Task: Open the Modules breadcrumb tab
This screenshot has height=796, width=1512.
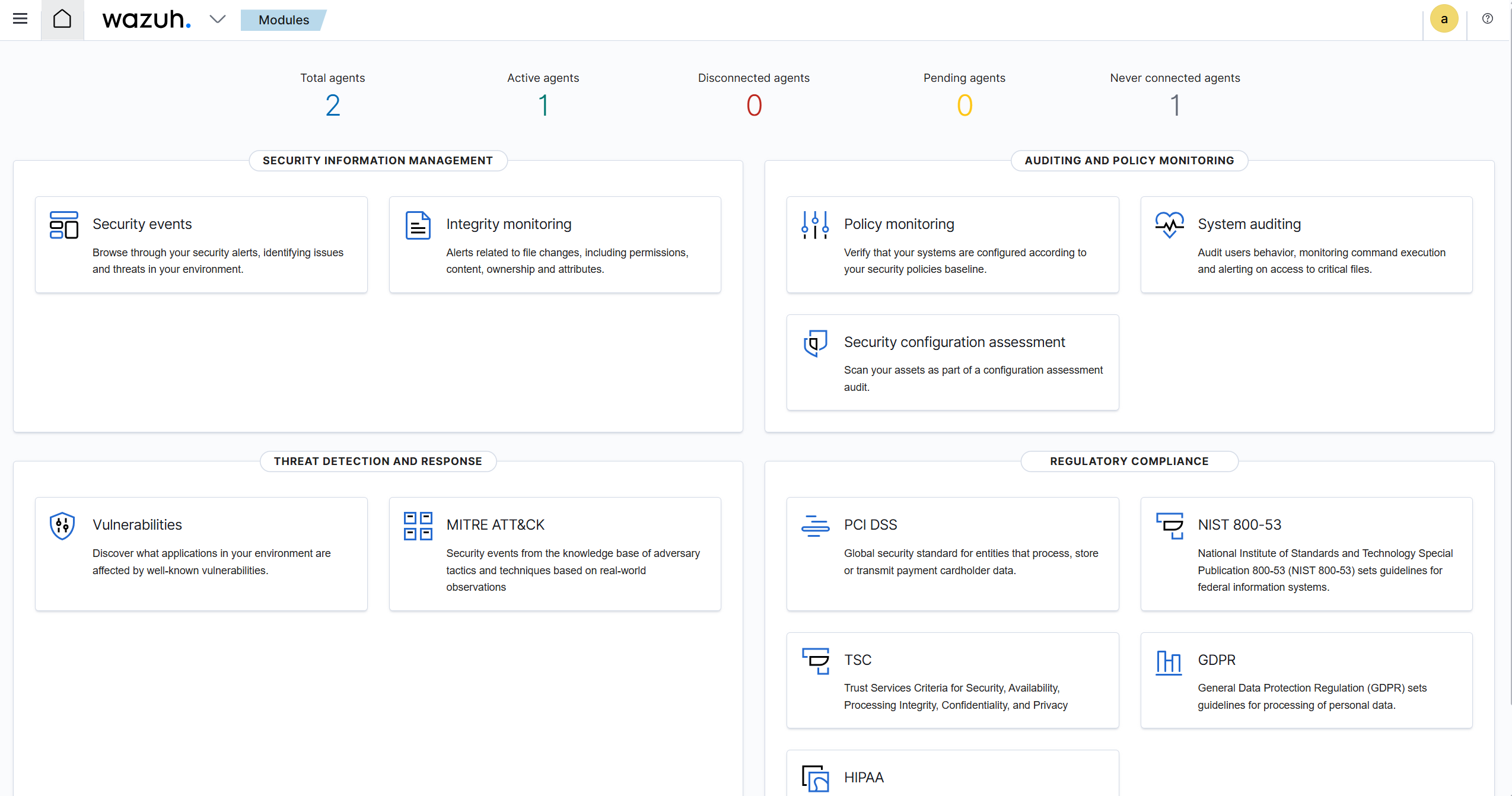Action: click(284, 20)
